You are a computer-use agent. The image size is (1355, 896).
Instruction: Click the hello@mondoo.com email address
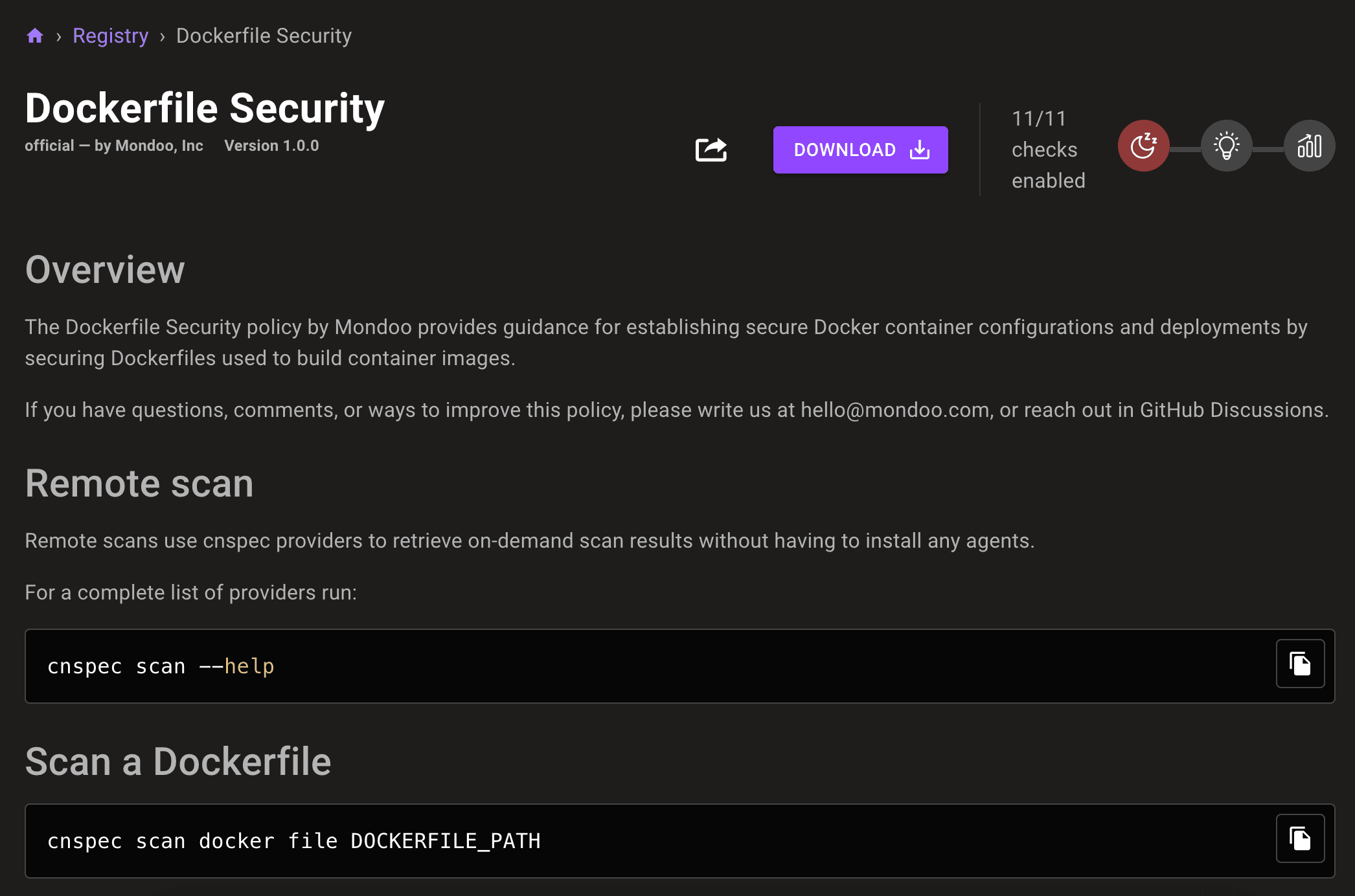[x=894, y=410]
